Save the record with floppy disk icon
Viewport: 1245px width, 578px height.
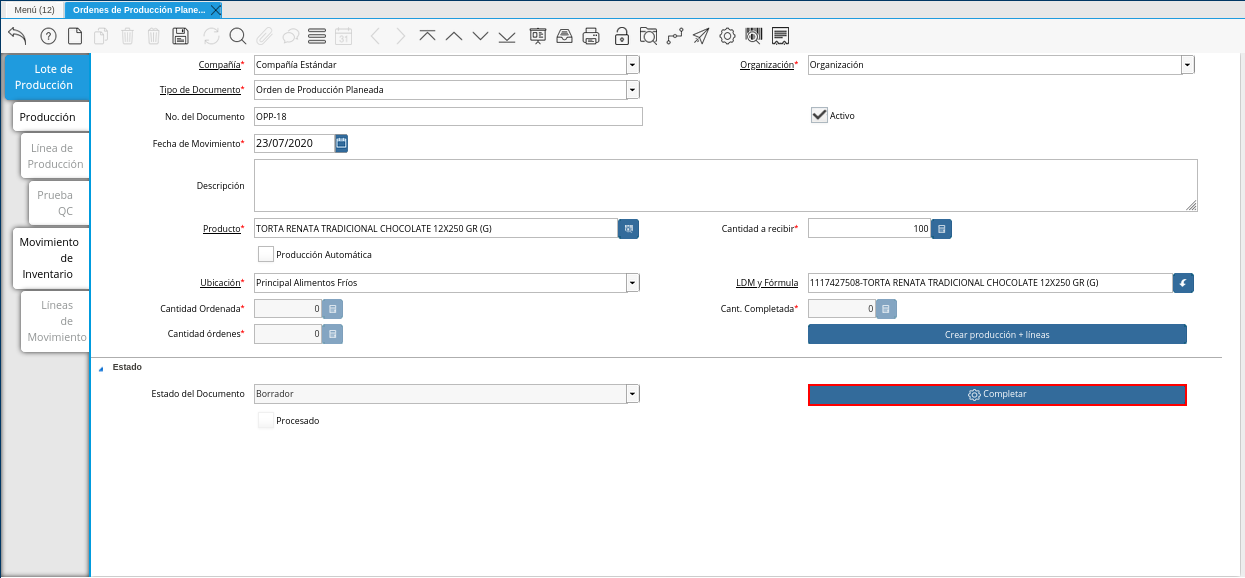180,36
